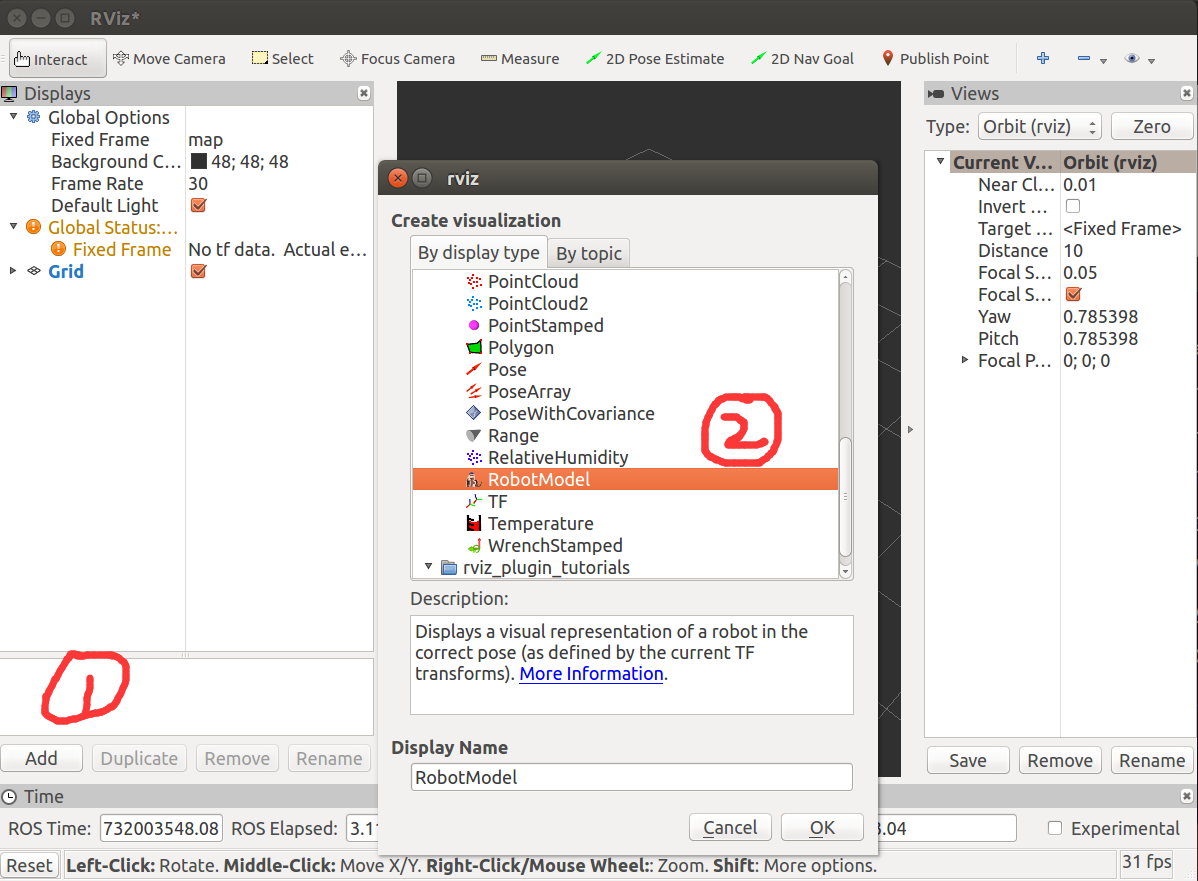Click the minus remove-tool icon
1198x881 pixels.
coord(1083,58)
